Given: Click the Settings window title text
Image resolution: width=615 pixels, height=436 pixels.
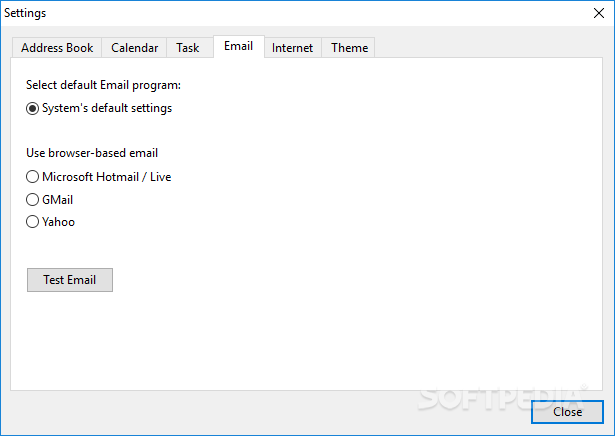Looking at the screenshot, I should pos(25,13).
